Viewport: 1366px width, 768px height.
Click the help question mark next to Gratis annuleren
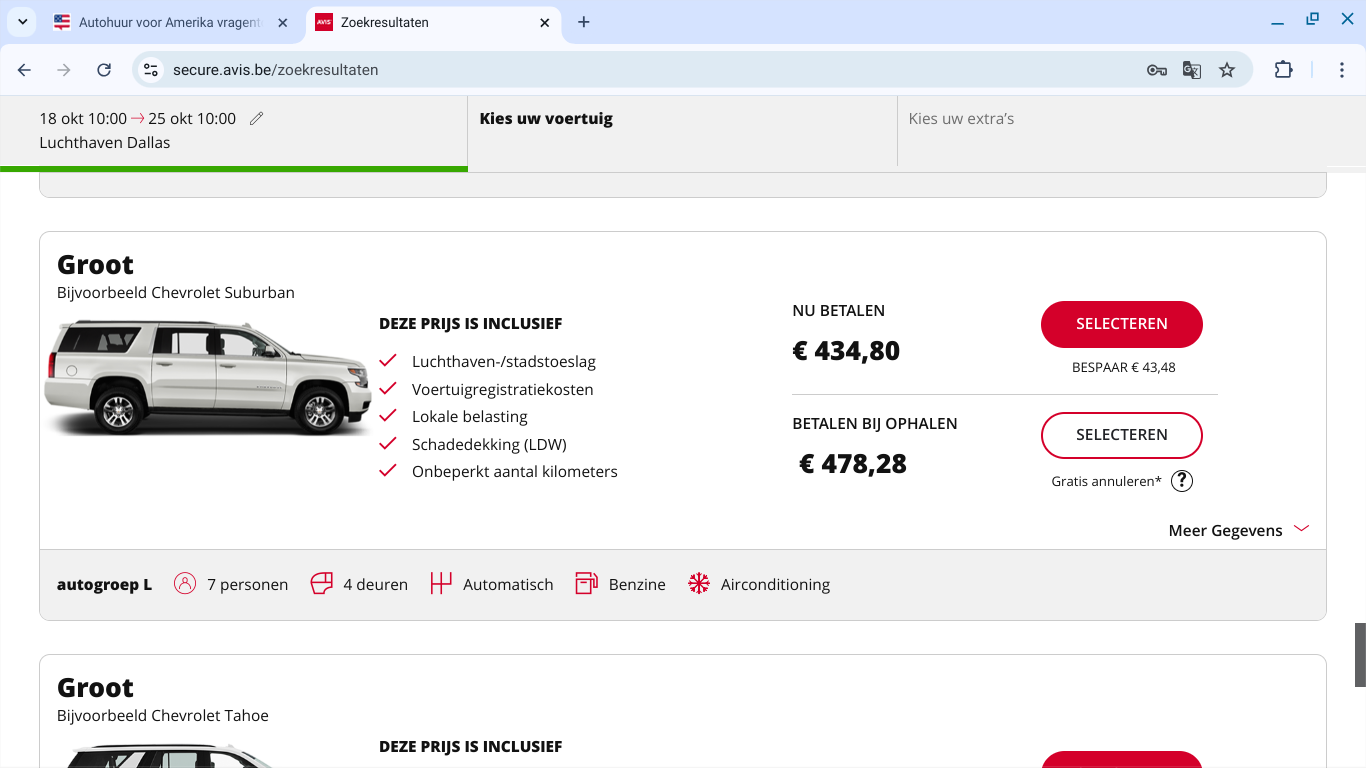[x=1182, y=481]
